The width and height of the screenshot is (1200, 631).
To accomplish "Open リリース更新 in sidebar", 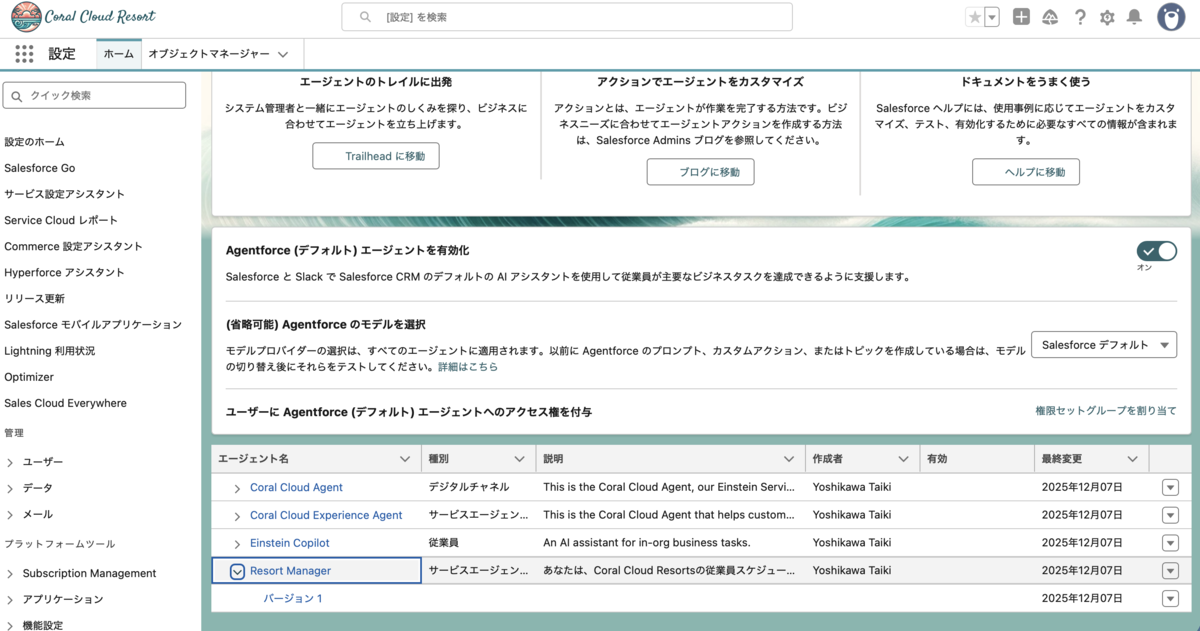I will coord(35,298).
